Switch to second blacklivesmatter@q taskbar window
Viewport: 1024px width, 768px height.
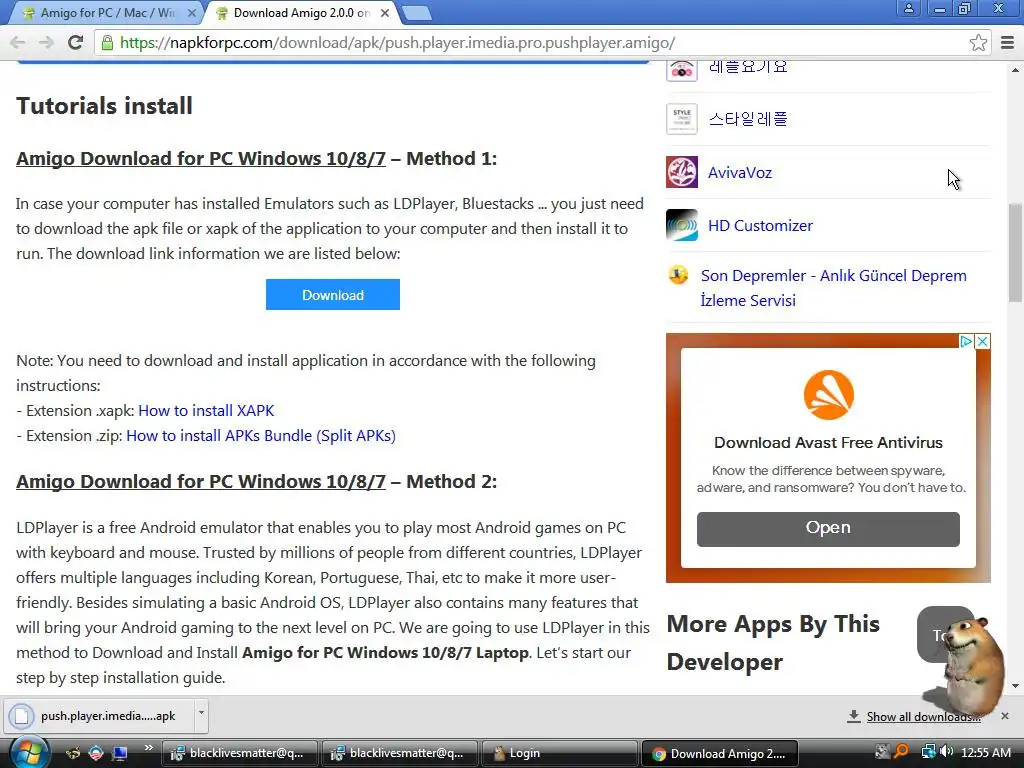(x=400, y=754)
